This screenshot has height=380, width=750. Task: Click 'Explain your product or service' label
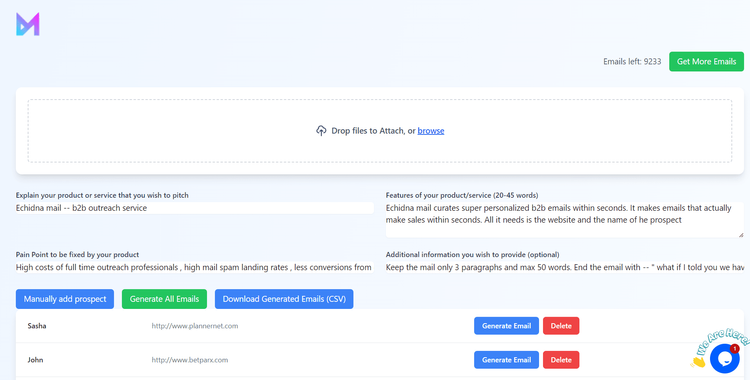pos(102,195)
